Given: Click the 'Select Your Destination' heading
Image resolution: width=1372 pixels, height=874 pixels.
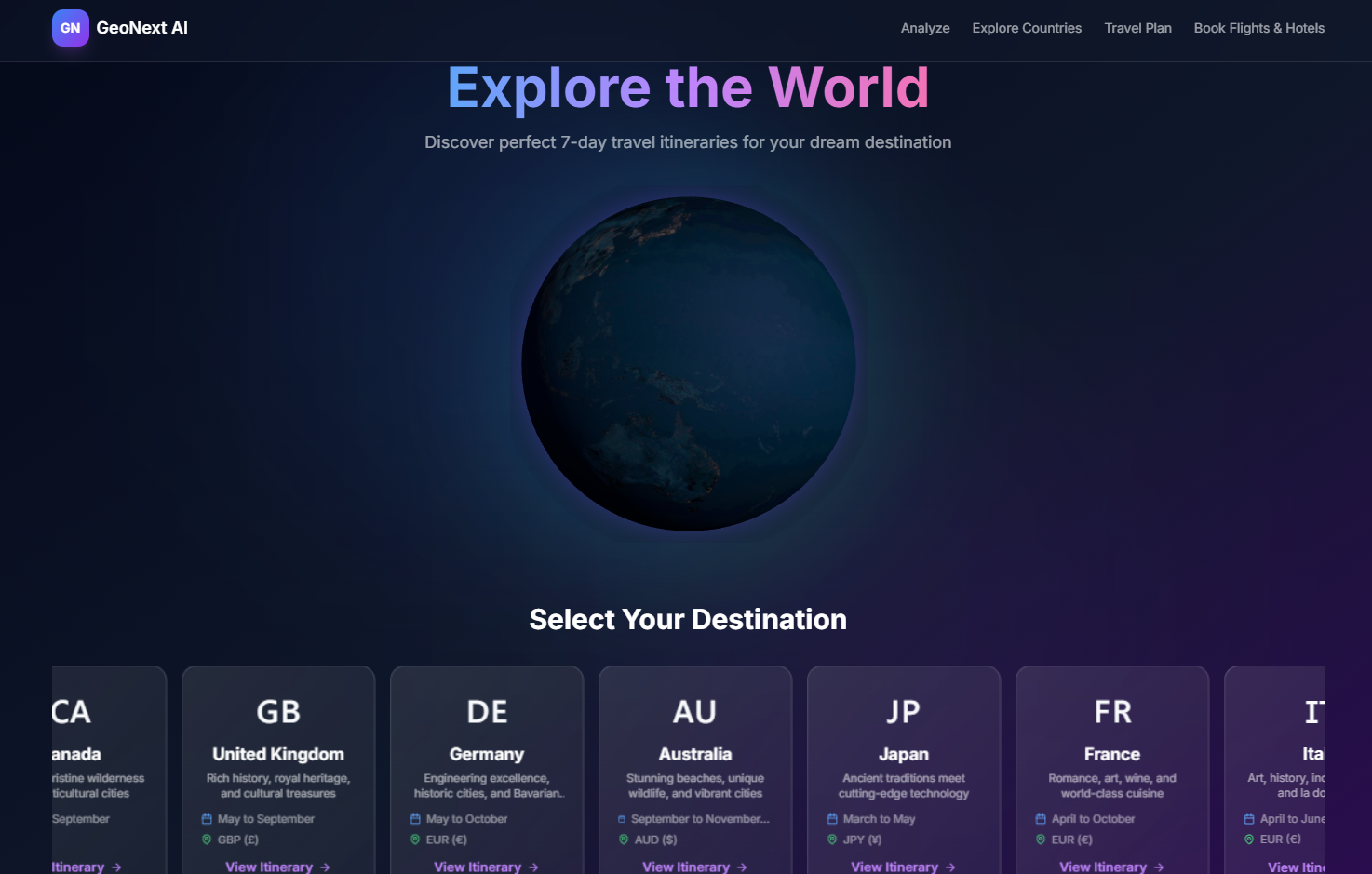Looking at the screenshot, I should 688,619.
